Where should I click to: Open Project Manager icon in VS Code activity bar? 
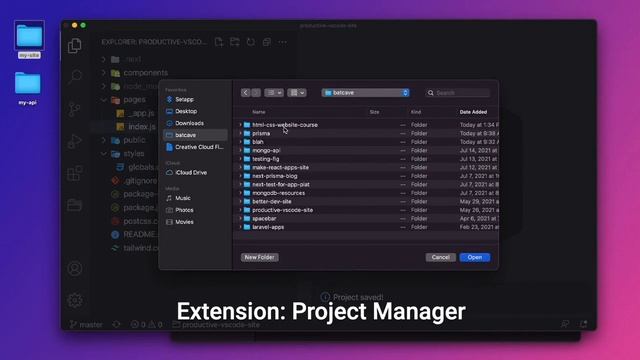(x=75, y=205)
